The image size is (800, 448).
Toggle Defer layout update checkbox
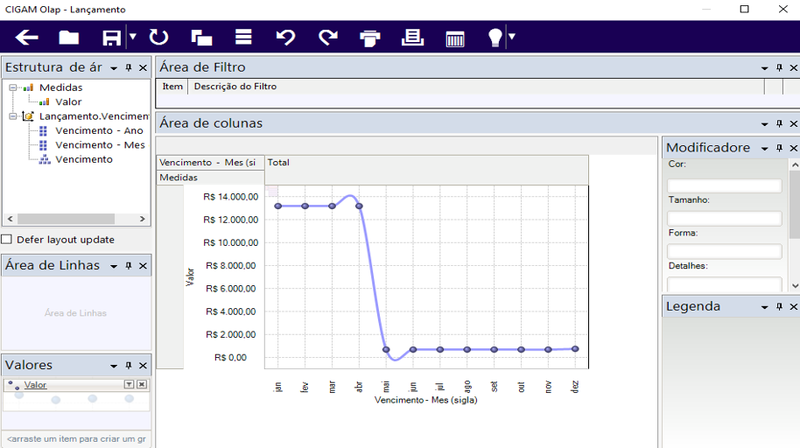pyautogui.click(x=7, y=239)
